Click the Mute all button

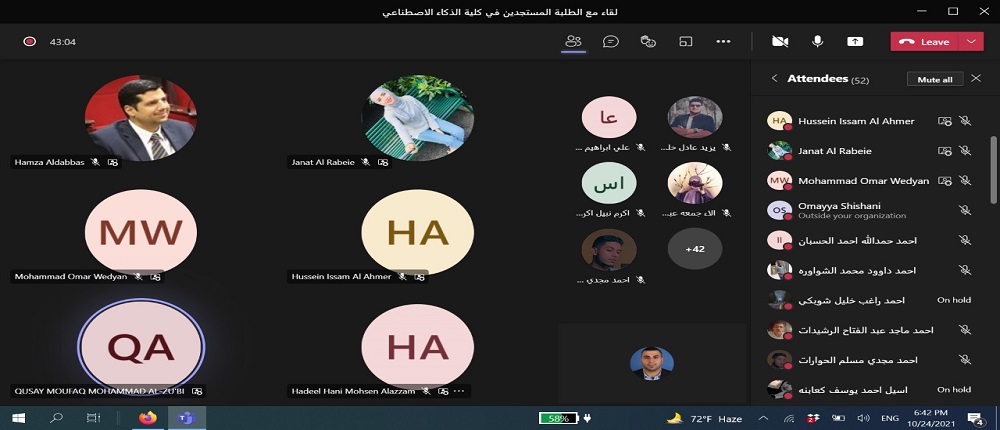click(935, 79)
